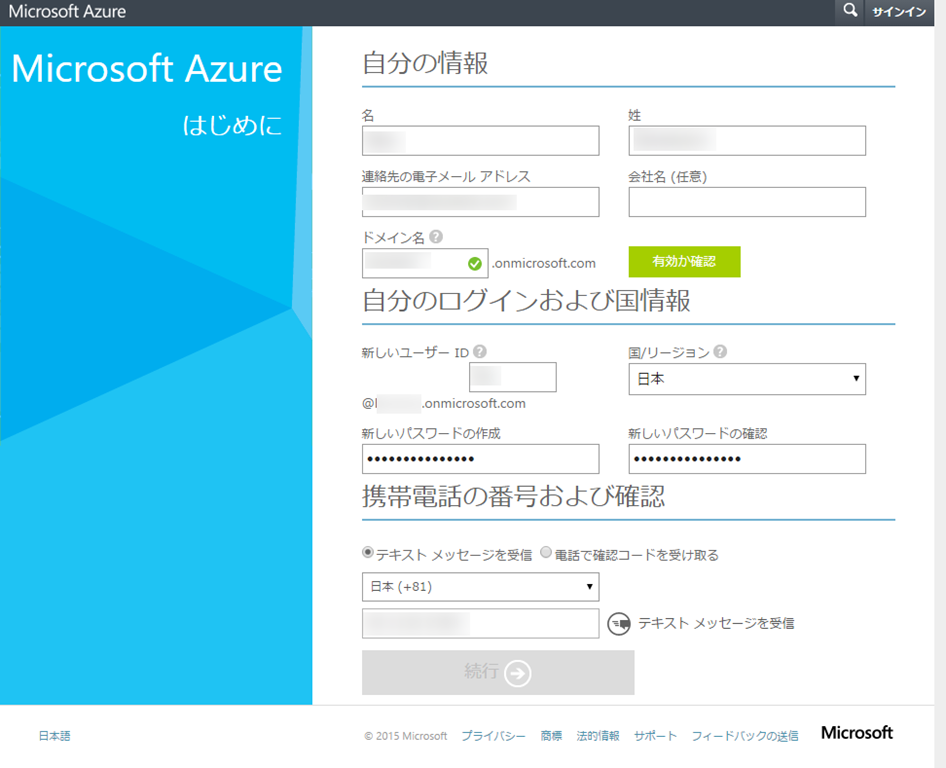Click the Microsoft Azure header title
946x768 pixels.
pyautogui.click(x=67, y=11)
